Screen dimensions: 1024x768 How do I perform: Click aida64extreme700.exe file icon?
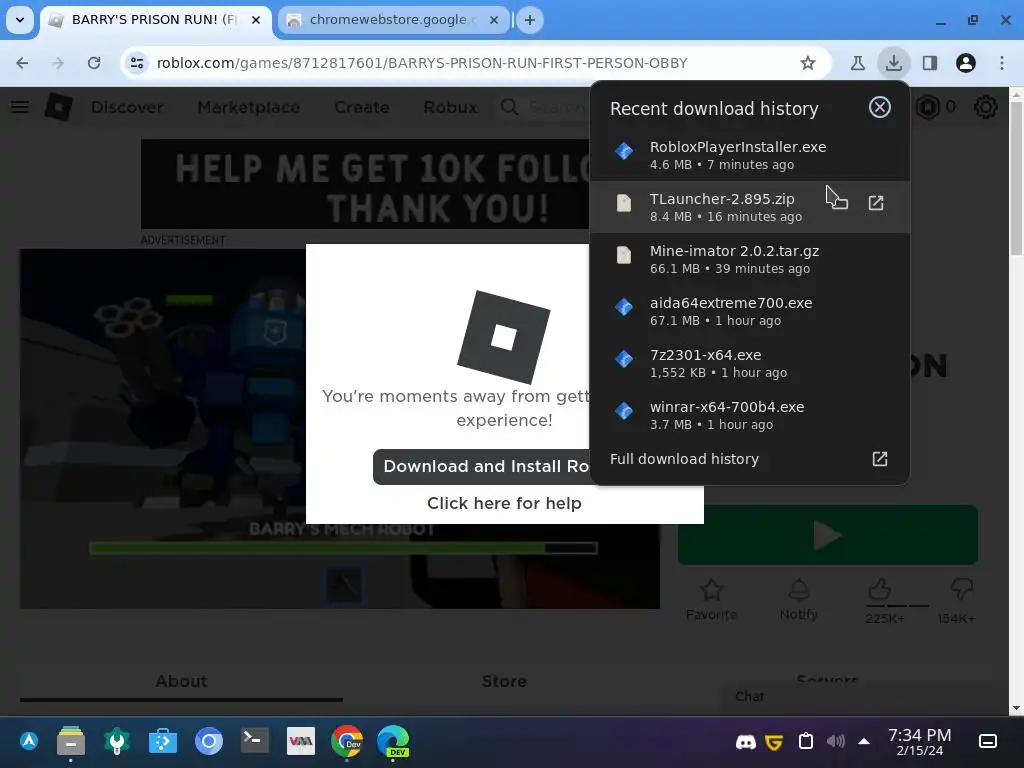[624, 307]
